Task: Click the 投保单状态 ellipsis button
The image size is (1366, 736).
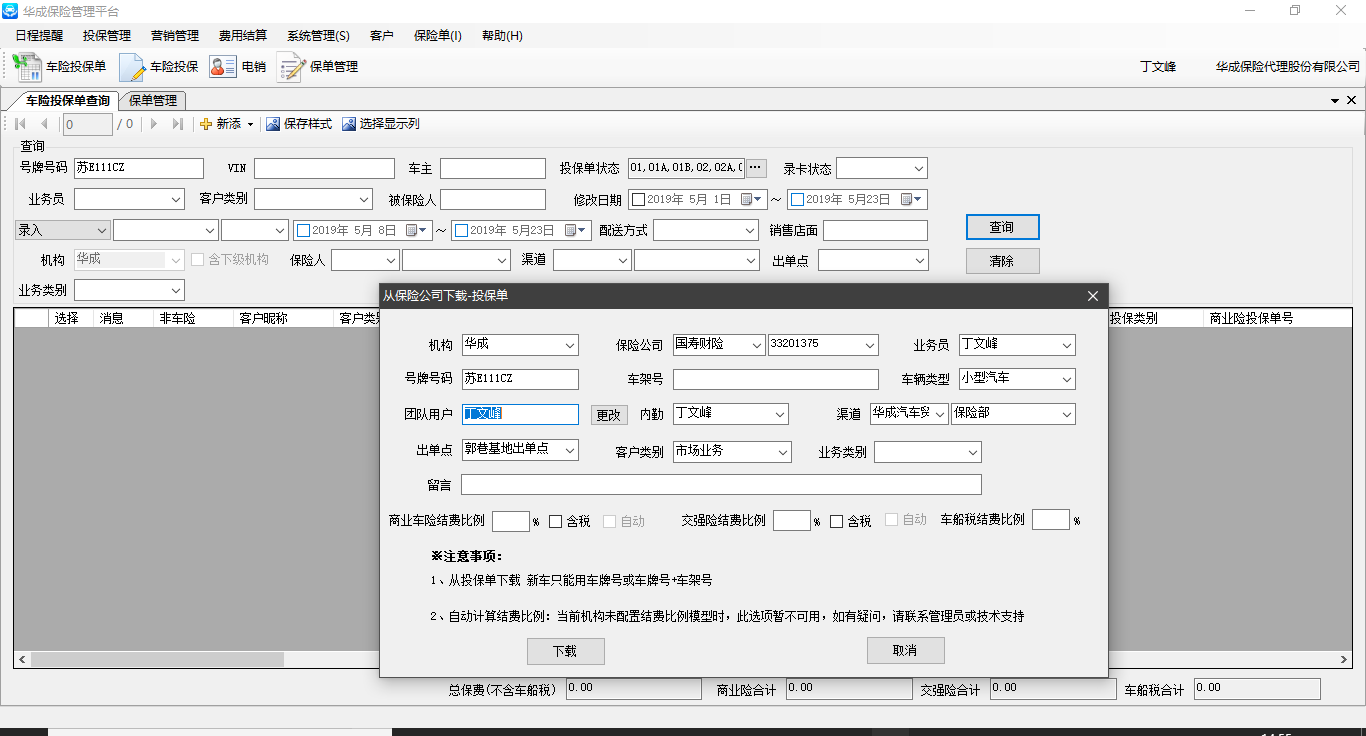Action: [756, 168]
